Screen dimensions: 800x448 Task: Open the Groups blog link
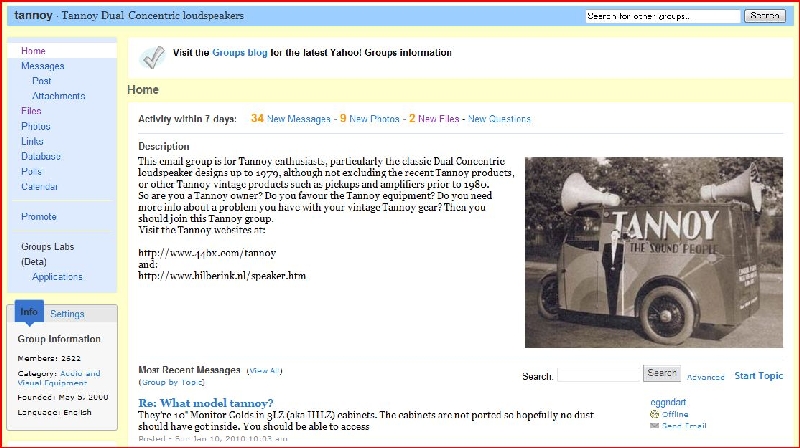[240, 53]
